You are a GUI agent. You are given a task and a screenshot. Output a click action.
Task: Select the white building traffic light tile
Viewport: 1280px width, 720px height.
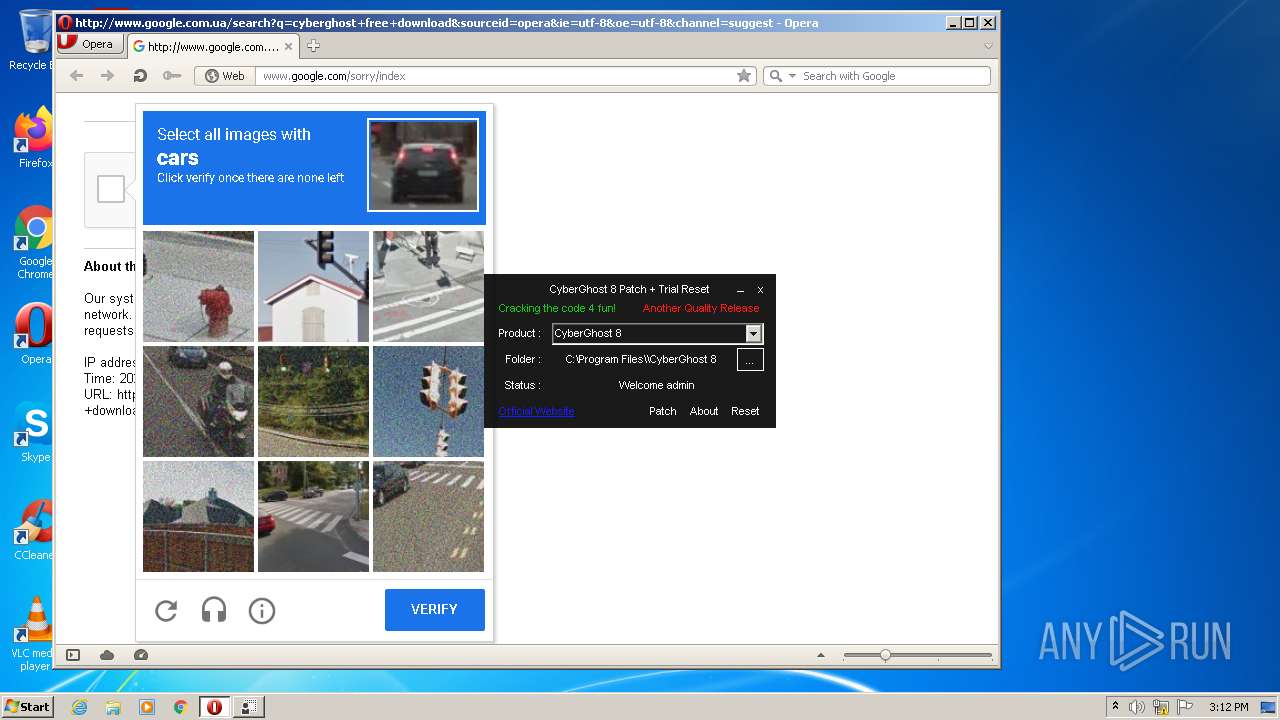point(313,286)
